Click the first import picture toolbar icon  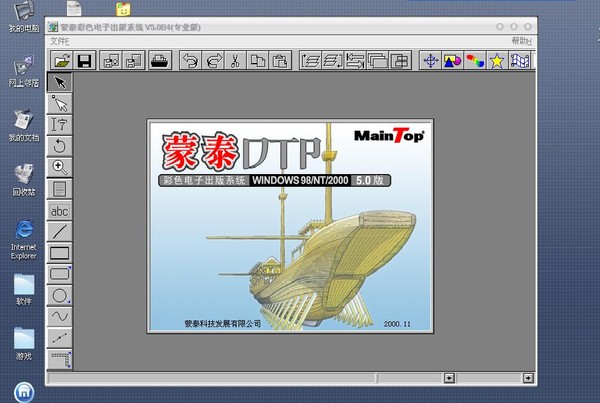[111, 60]
